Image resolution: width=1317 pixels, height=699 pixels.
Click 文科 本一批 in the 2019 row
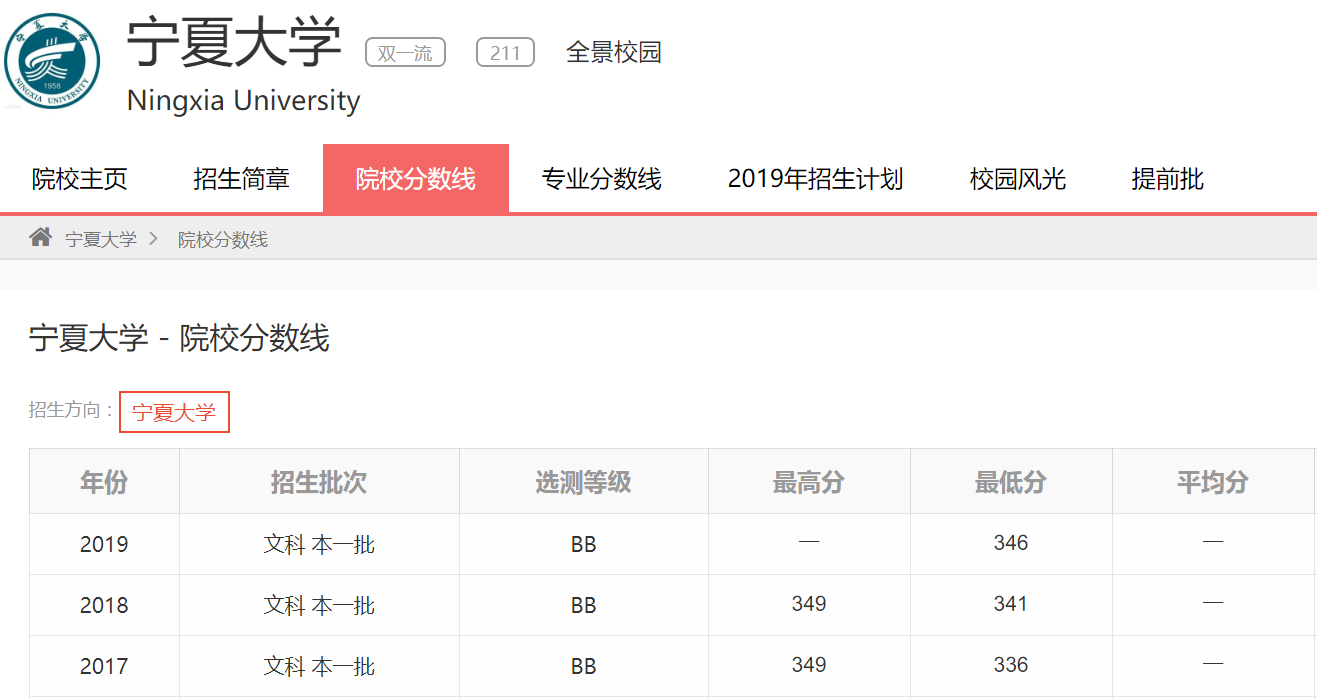(319, 544)
